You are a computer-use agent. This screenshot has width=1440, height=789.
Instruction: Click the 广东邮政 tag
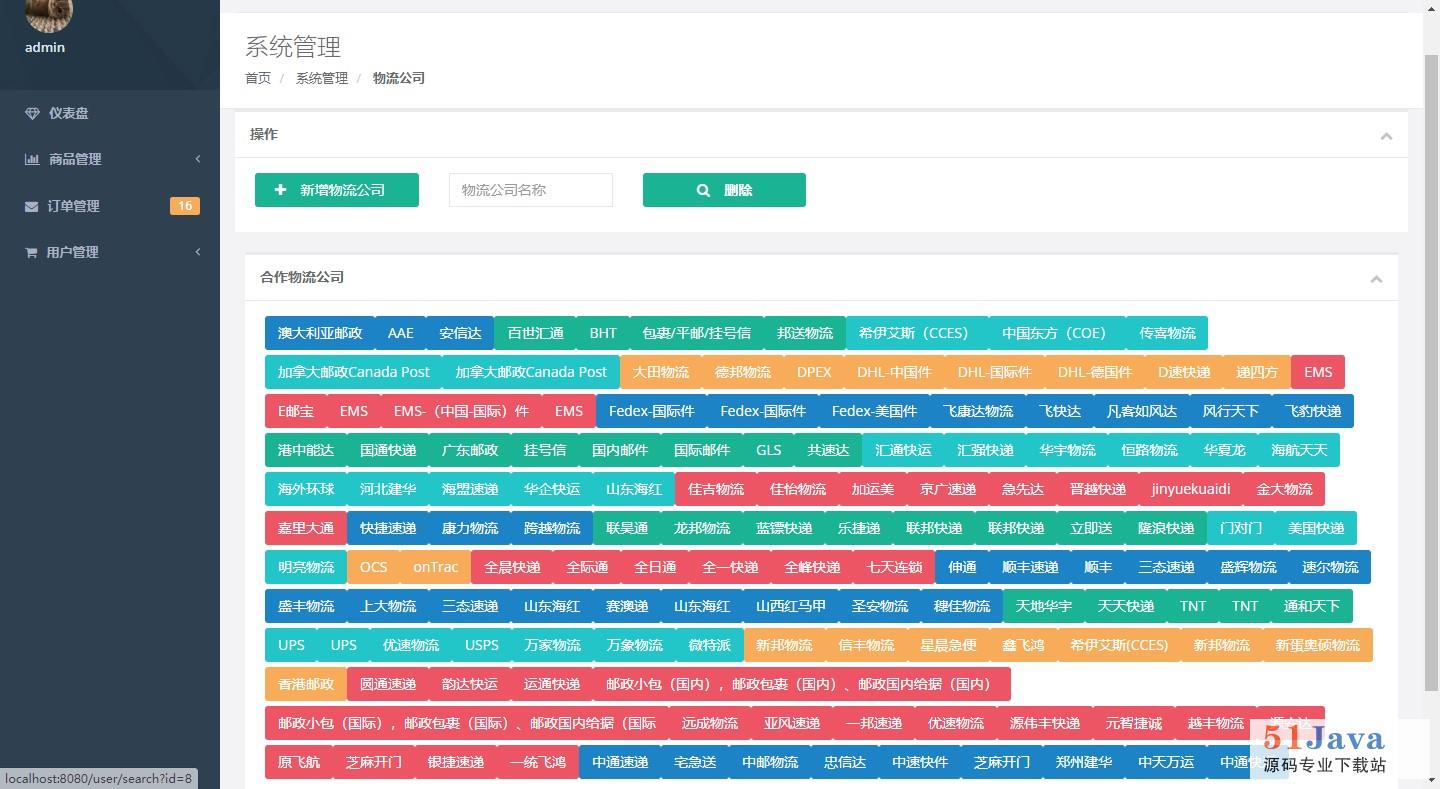pyautogui.click(x=470, y=450)
